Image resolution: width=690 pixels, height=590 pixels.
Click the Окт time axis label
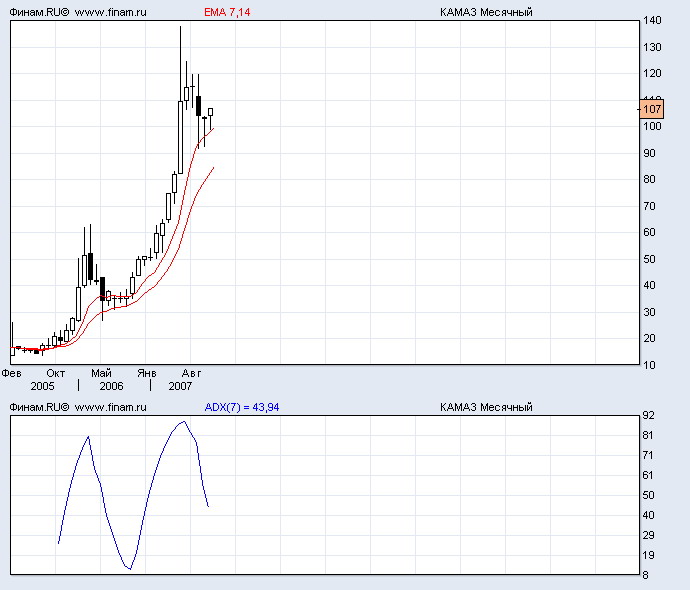56,374
